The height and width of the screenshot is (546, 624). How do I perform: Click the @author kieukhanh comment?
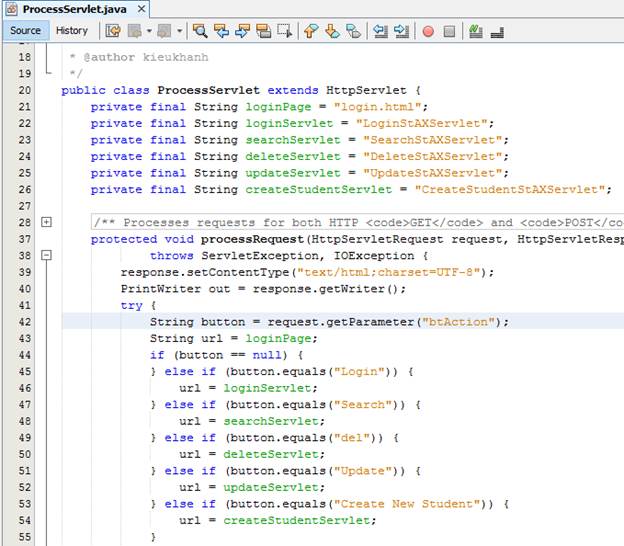coord(146,57)
